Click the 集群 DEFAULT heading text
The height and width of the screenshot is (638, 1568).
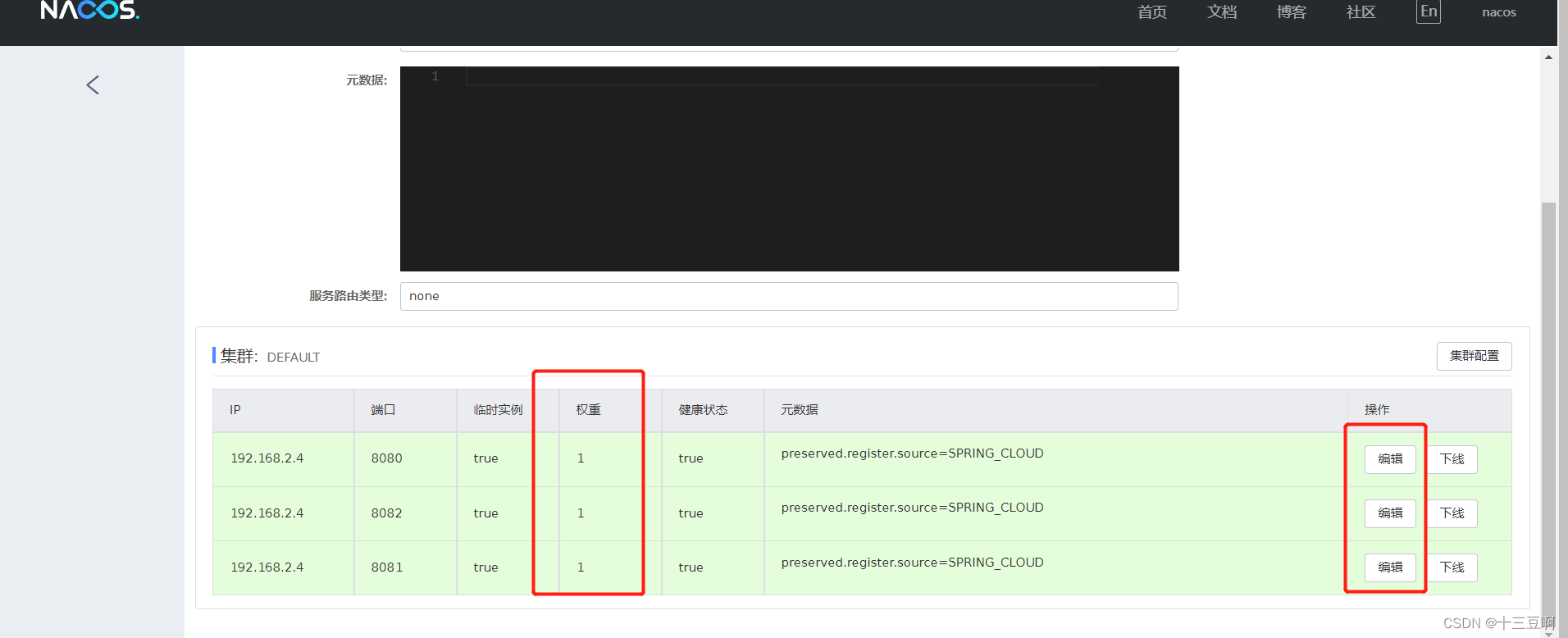point(270,357)
